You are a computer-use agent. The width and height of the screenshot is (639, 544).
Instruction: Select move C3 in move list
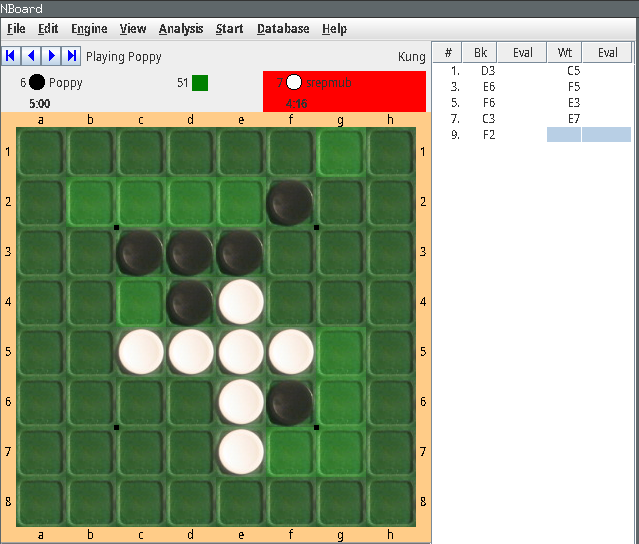coord(488,119)
